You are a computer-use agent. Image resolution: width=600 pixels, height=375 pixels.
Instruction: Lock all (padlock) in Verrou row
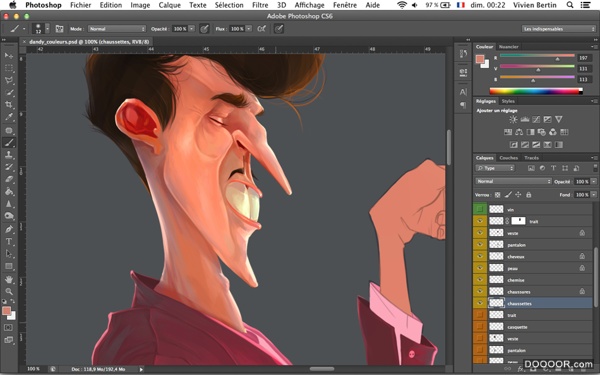pyautogui.click(x=528, y=195)
